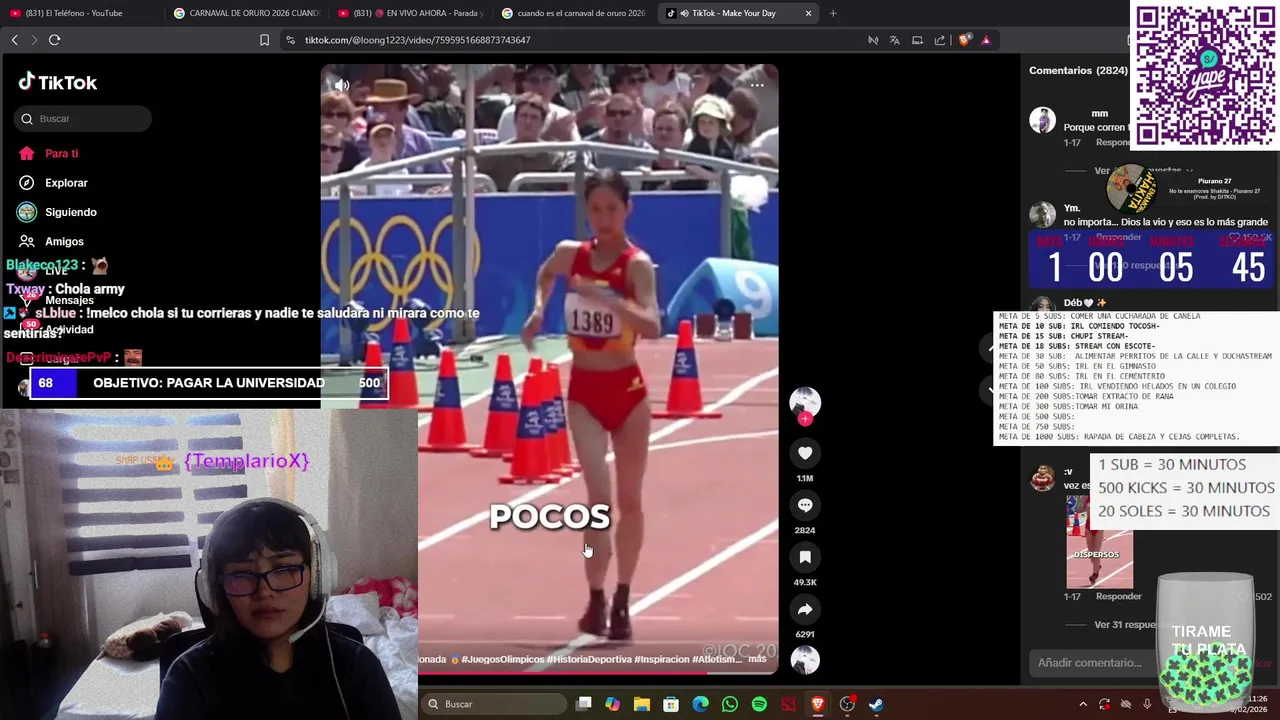Unmute the video with speaker icon
Image resolution: width=1280 pixels, height=720 pixels.
pyautogui.click(x=342, y=85)
